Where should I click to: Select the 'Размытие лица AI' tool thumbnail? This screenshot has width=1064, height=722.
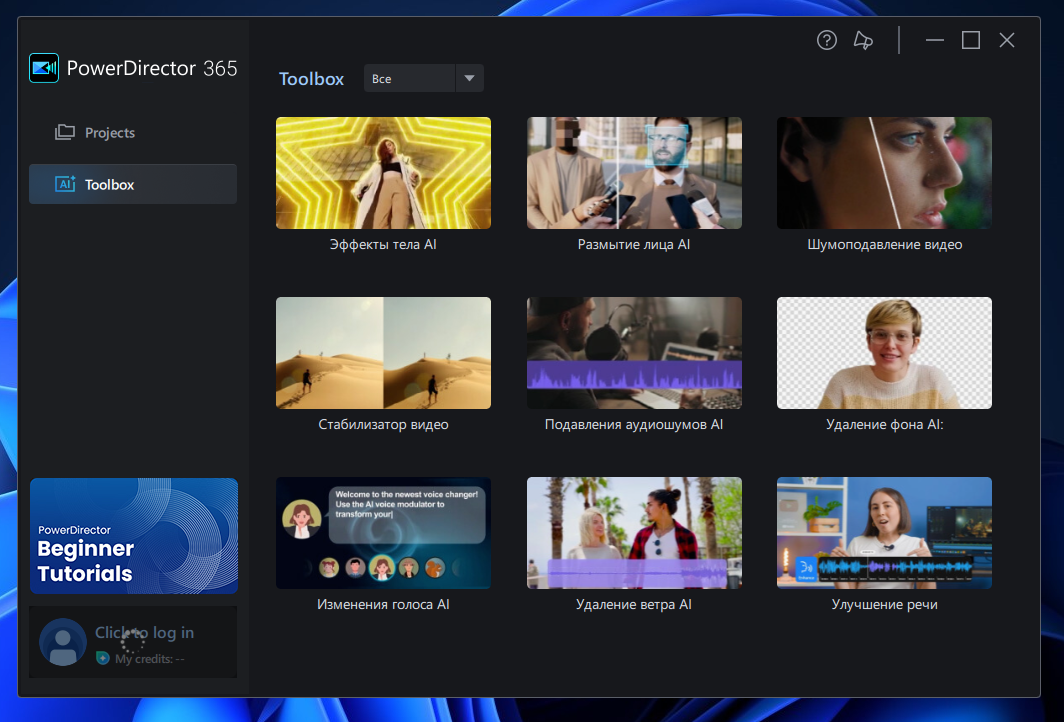coord(634,173)
